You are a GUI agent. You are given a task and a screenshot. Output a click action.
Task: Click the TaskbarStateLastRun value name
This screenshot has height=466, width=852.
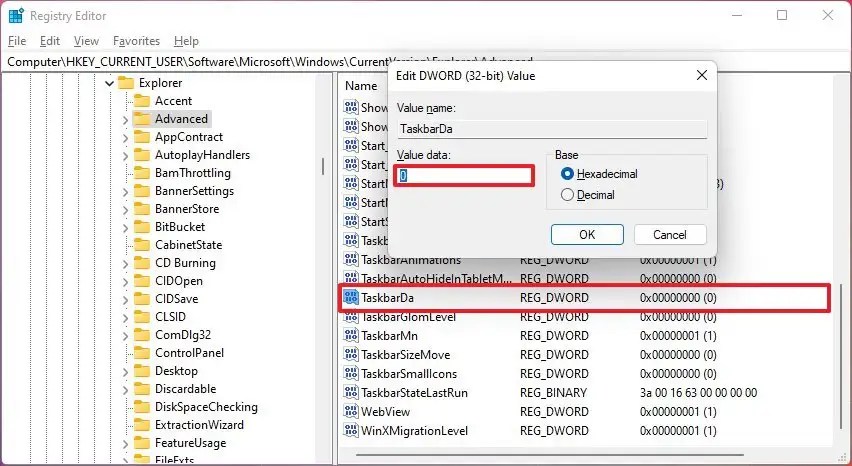tap(414, 393)
